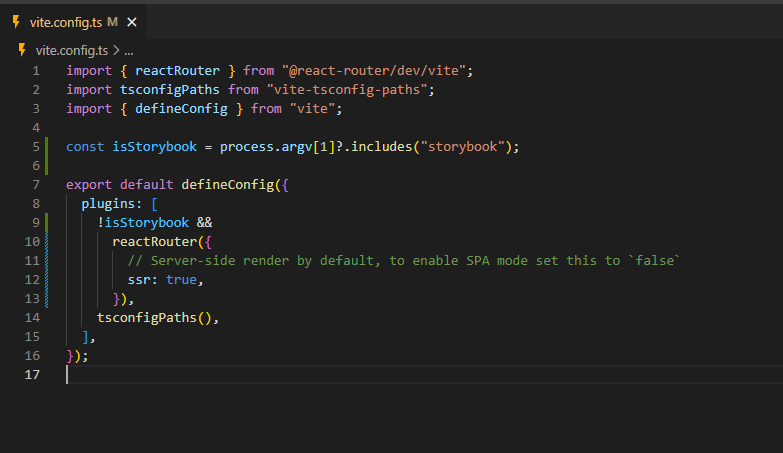Close the vite.config.ts tab

pos(132,22)
